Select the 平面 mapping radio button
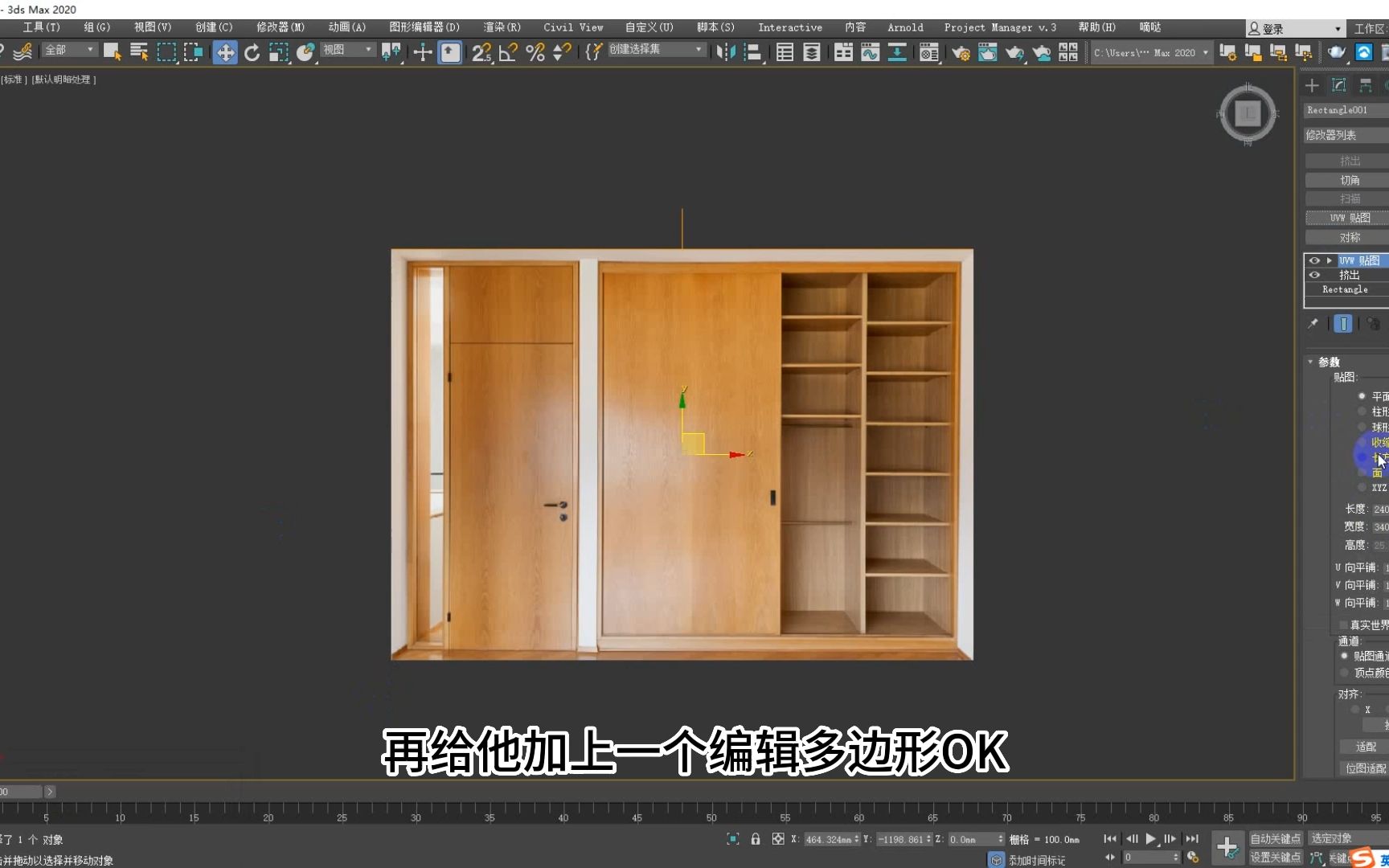 (1362, 395)
